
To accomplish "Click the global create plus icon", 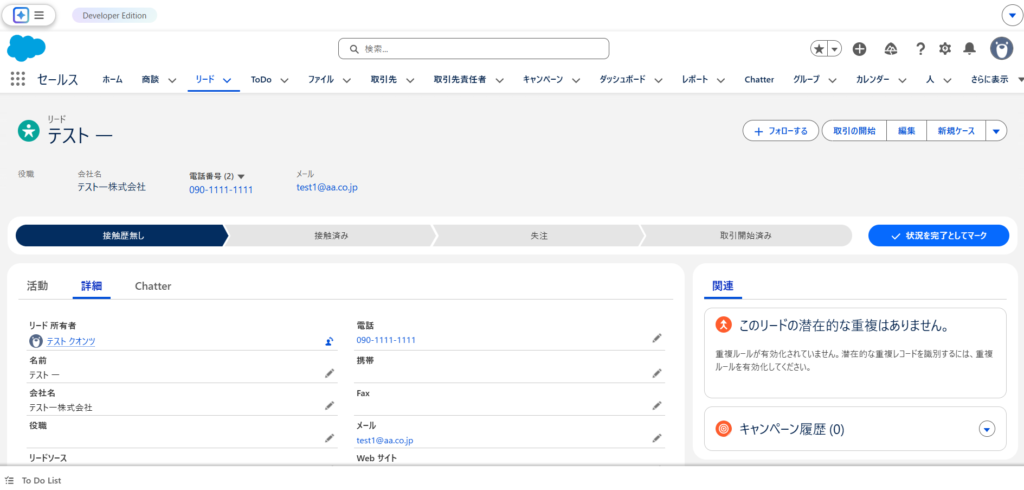I will [x=860, y=48].
